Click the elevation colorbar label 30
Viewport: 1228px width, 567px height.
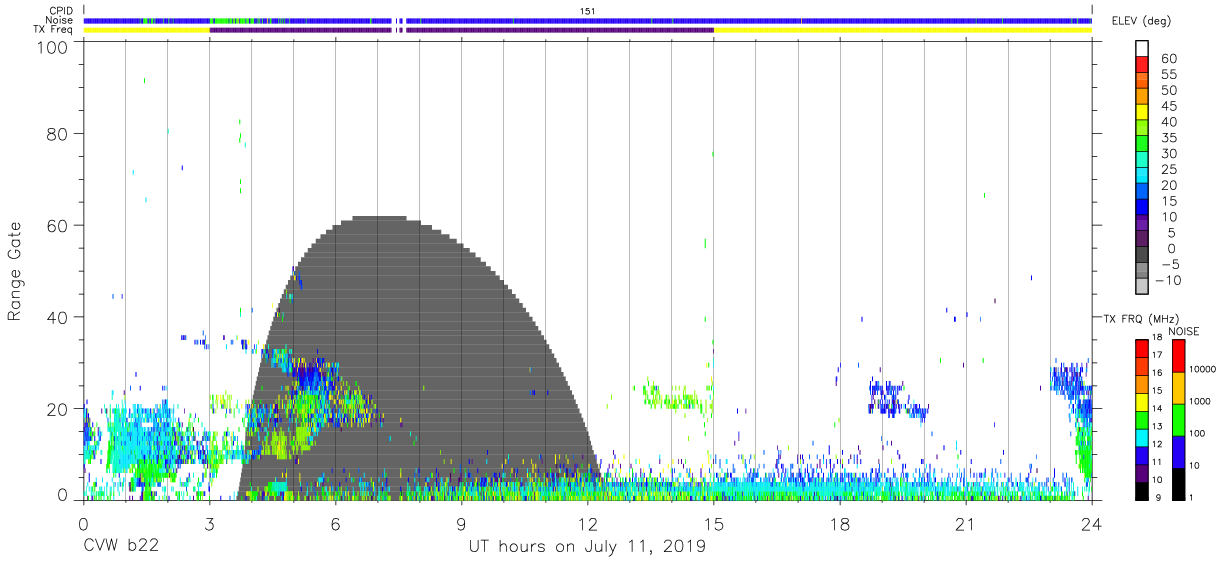tap(1168, 153)
